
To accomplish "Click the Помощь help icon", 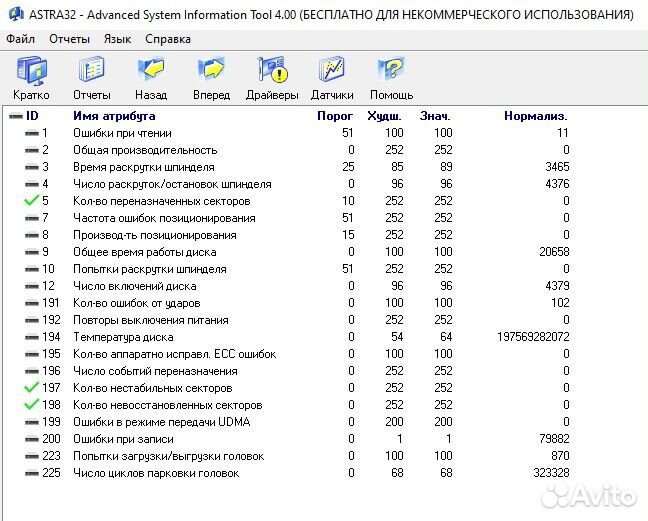I will point(391,72).
